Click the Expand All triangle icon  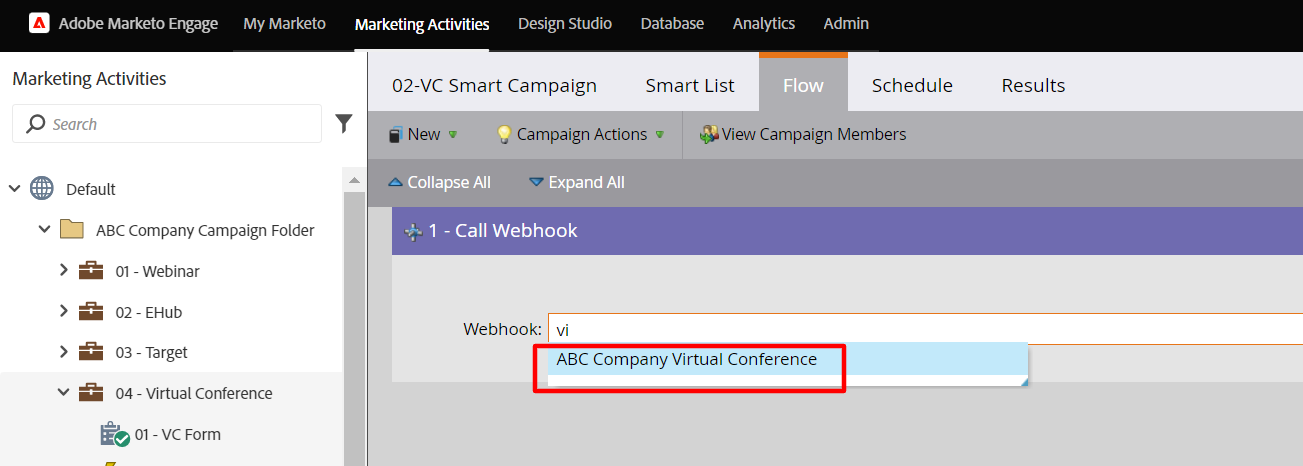point(536,183)
